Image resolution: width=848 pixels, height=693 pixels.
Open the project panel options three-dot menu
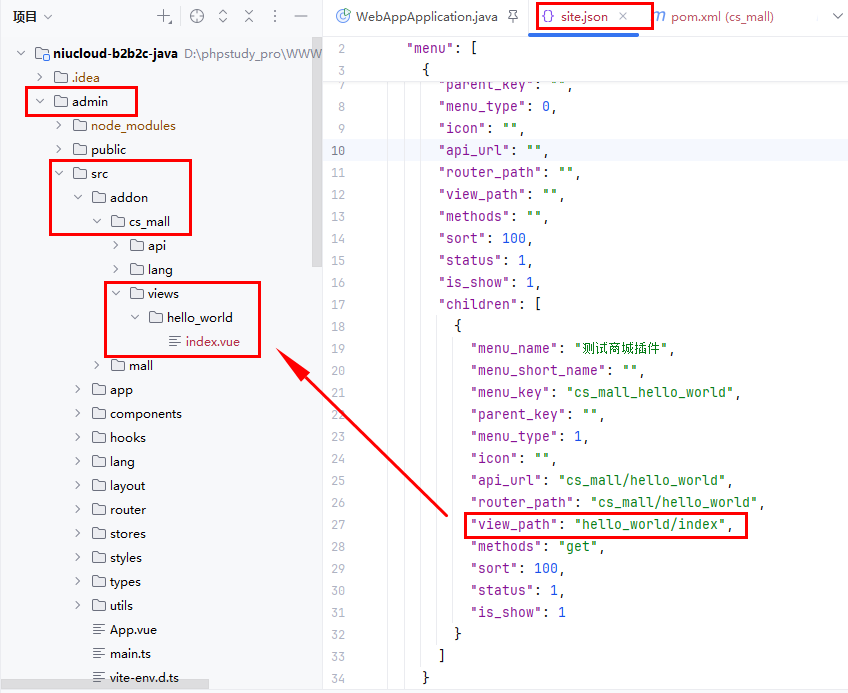pyautogui.click(x=275, y=17)
